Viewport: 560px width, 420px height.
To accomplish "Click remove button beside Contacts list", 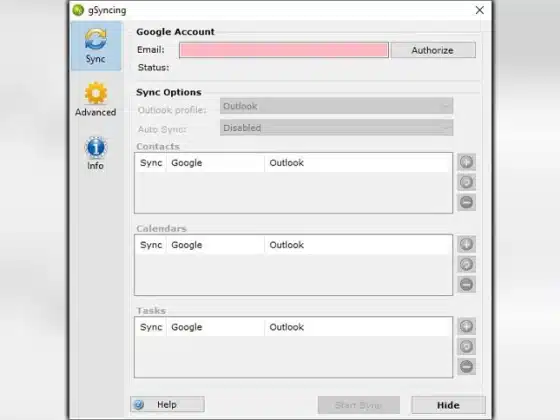I will click(x=466, y=202).
